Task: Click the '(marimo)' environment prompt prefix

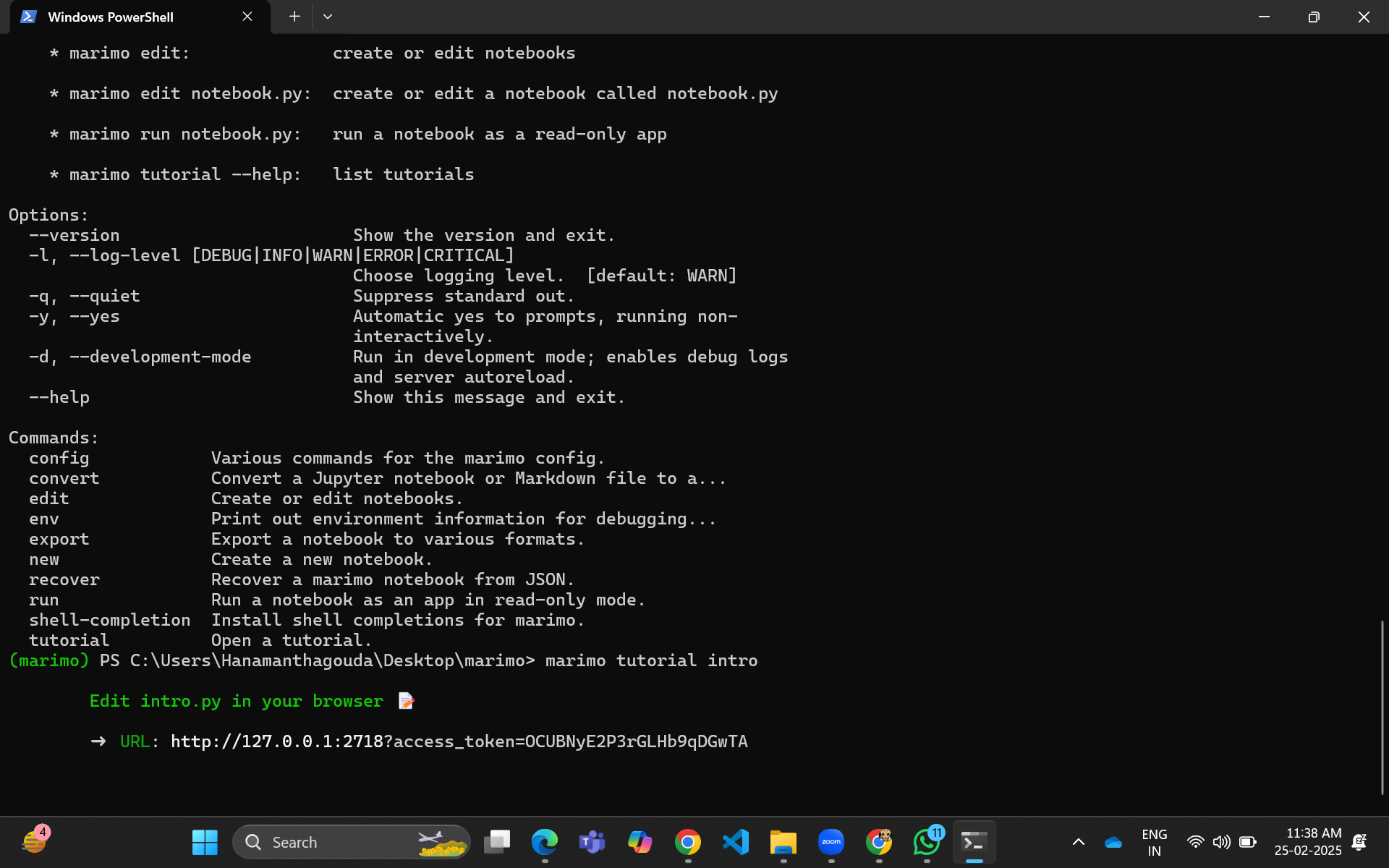Action: coord(48,660)
